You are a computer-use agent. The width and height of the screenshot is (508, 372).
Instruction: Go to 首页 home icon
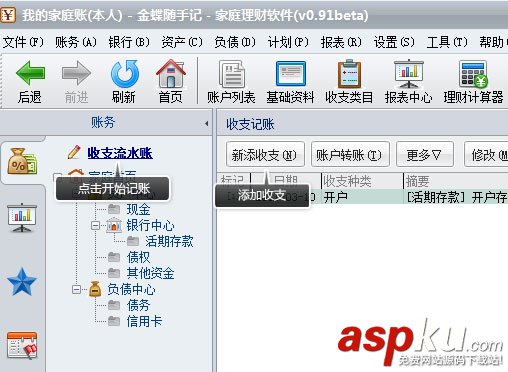[171, 73]
